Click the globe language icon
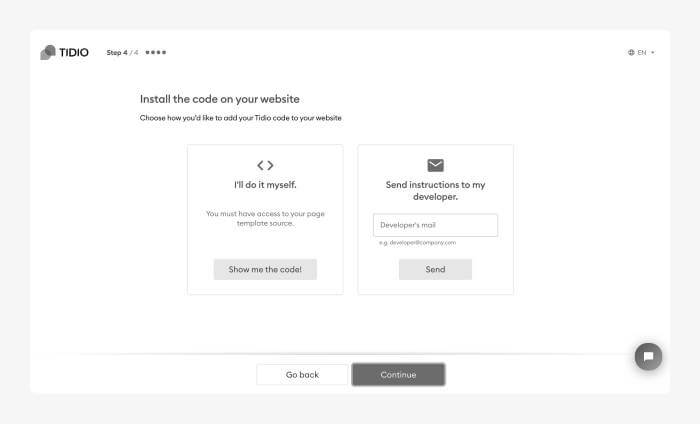 click(631, 53)
